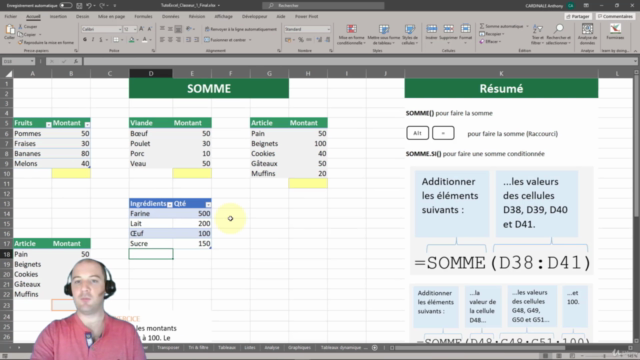Click the Undo arrow icon
The height and width of the screenshot is (360, 640).
(x=89, y=5)
